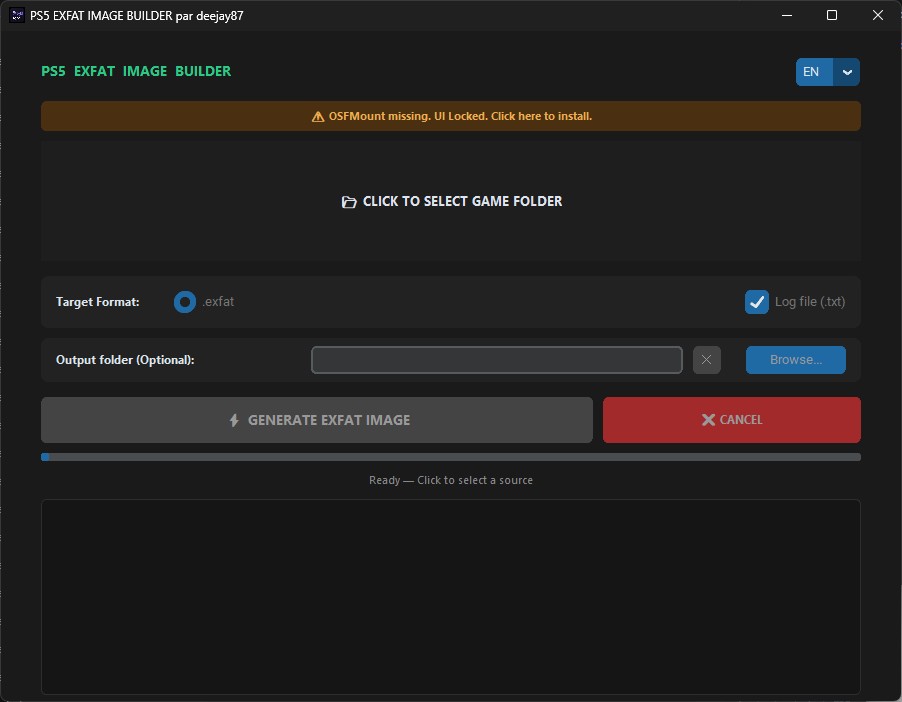Select the .exfat target format radio
The width and height of the screenshot is (902, 702).
tap(185, 302)
